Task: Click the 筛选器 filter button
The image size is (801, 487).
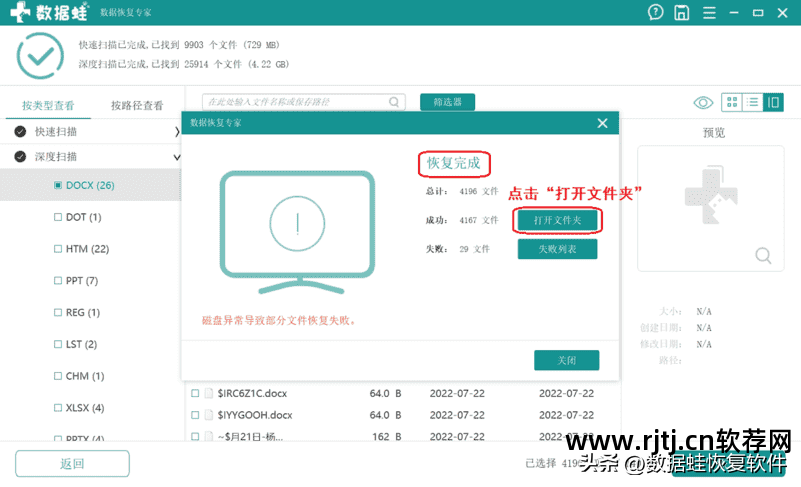Action: tap(447, 102)
